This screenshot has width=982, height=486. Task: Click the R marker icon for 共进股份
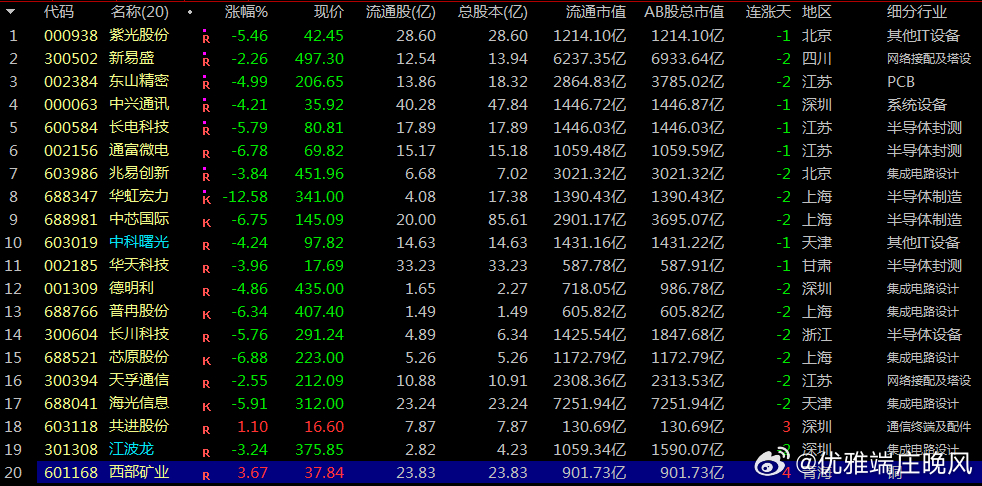[x=205, y=430]
